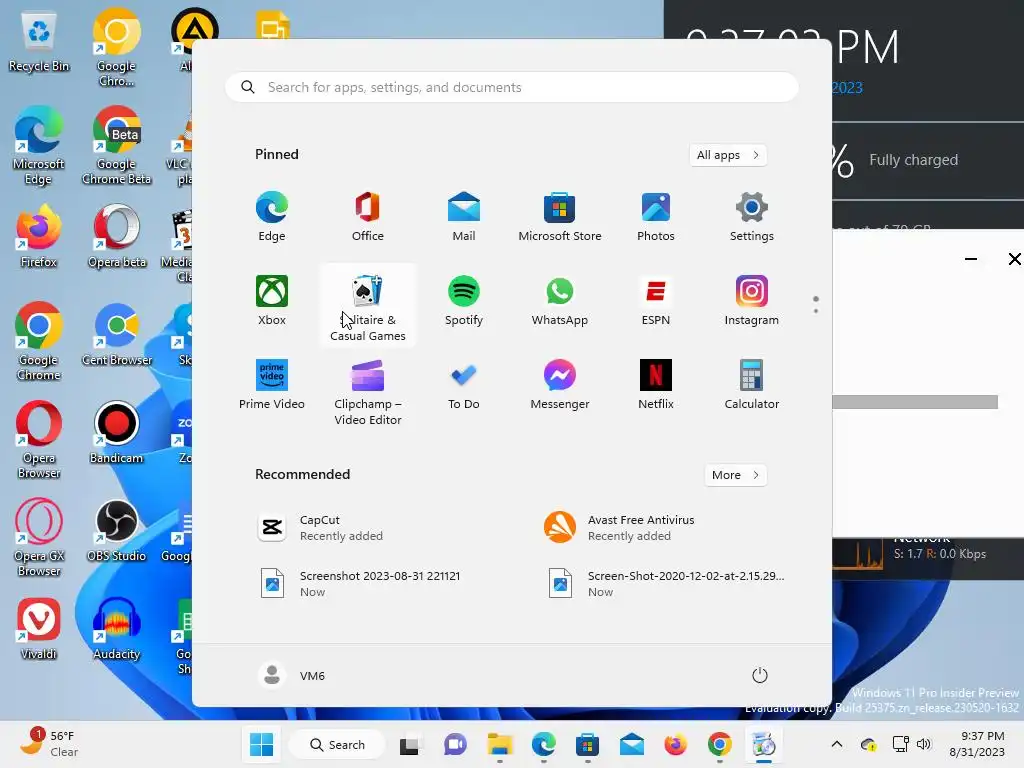
Task: Launch Messenger from pinned apps
Action: pos(560,385)
